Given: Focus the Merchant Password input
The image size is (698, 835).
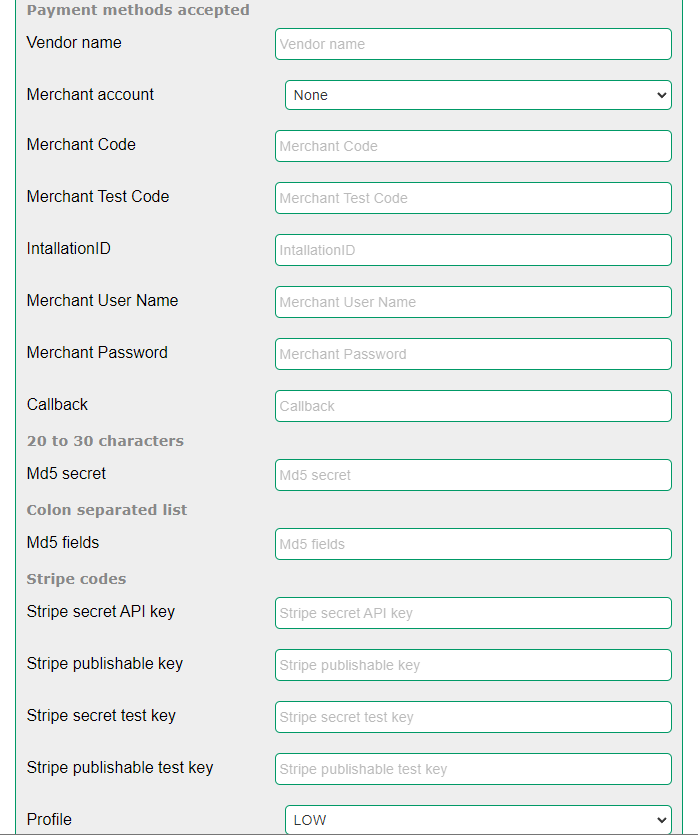Looking at the screenshot, I should 472,354.
